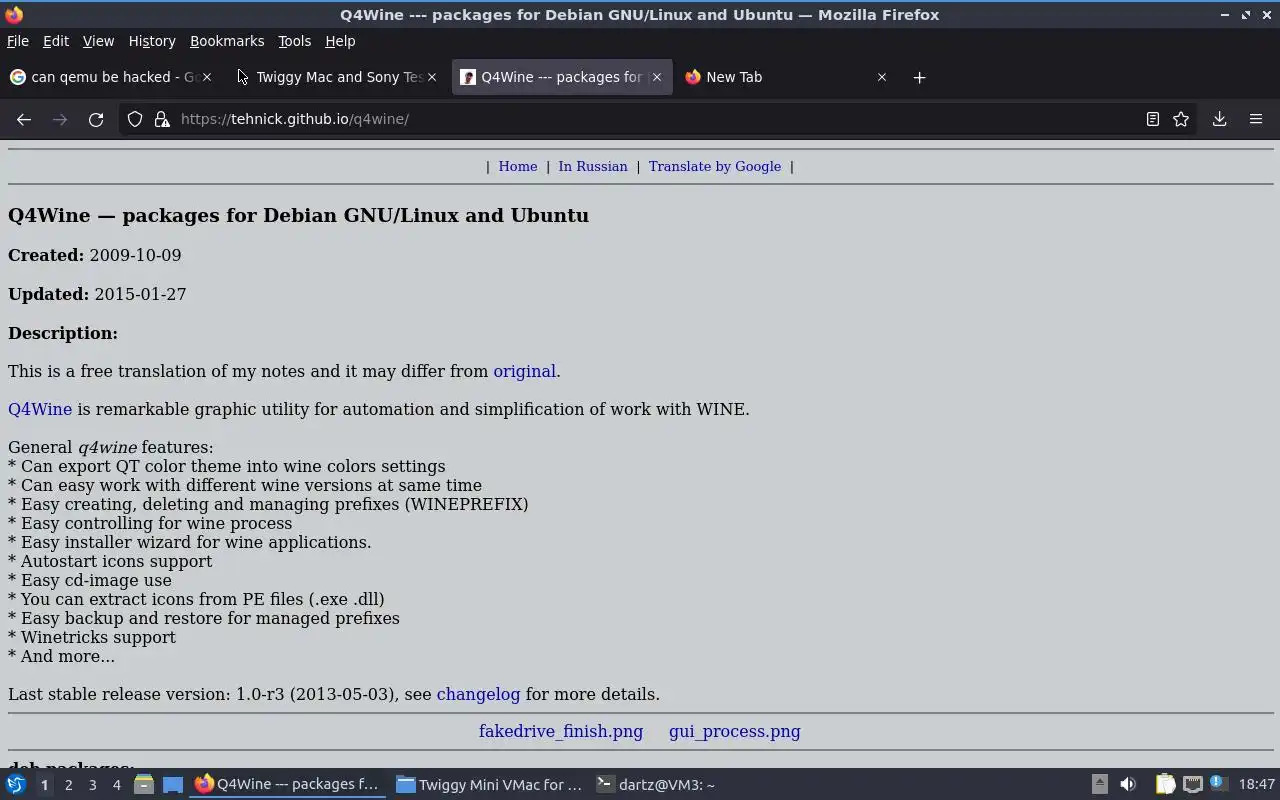Open the clipboard manager tray icon

(1165, 785)
